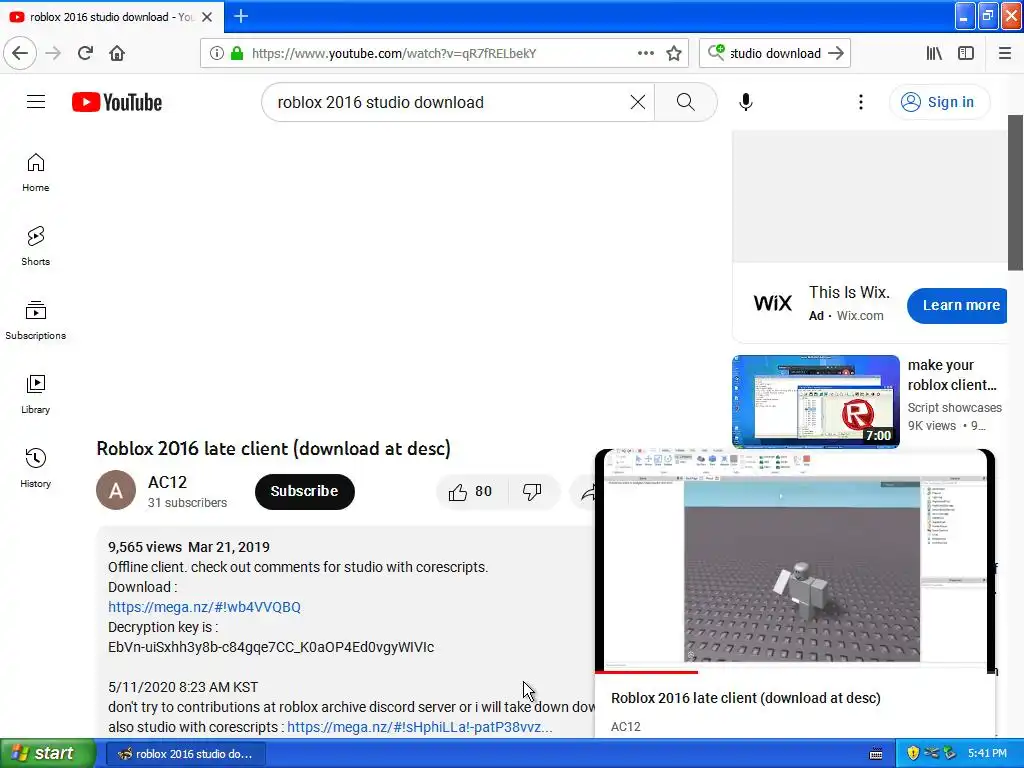The image size is (1024, 768).
Task: Click the taskbar keyboard icon
Action: pyautogui.click(x=876, y=754)
